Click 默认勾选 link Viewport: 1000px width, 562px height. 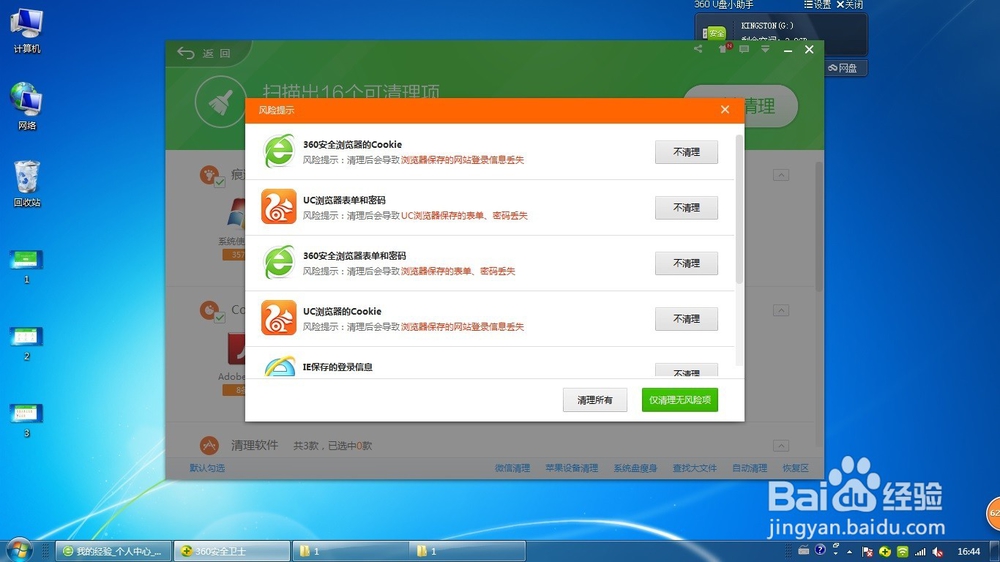pos(207,468)
